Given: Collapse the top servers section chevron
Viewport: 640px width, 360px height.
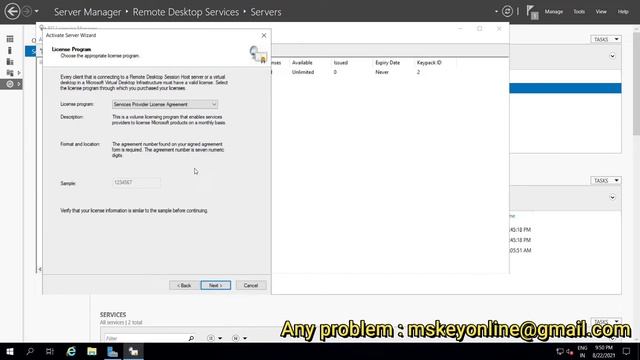Looking at the screenshot, I should click(x=612, y=56).
